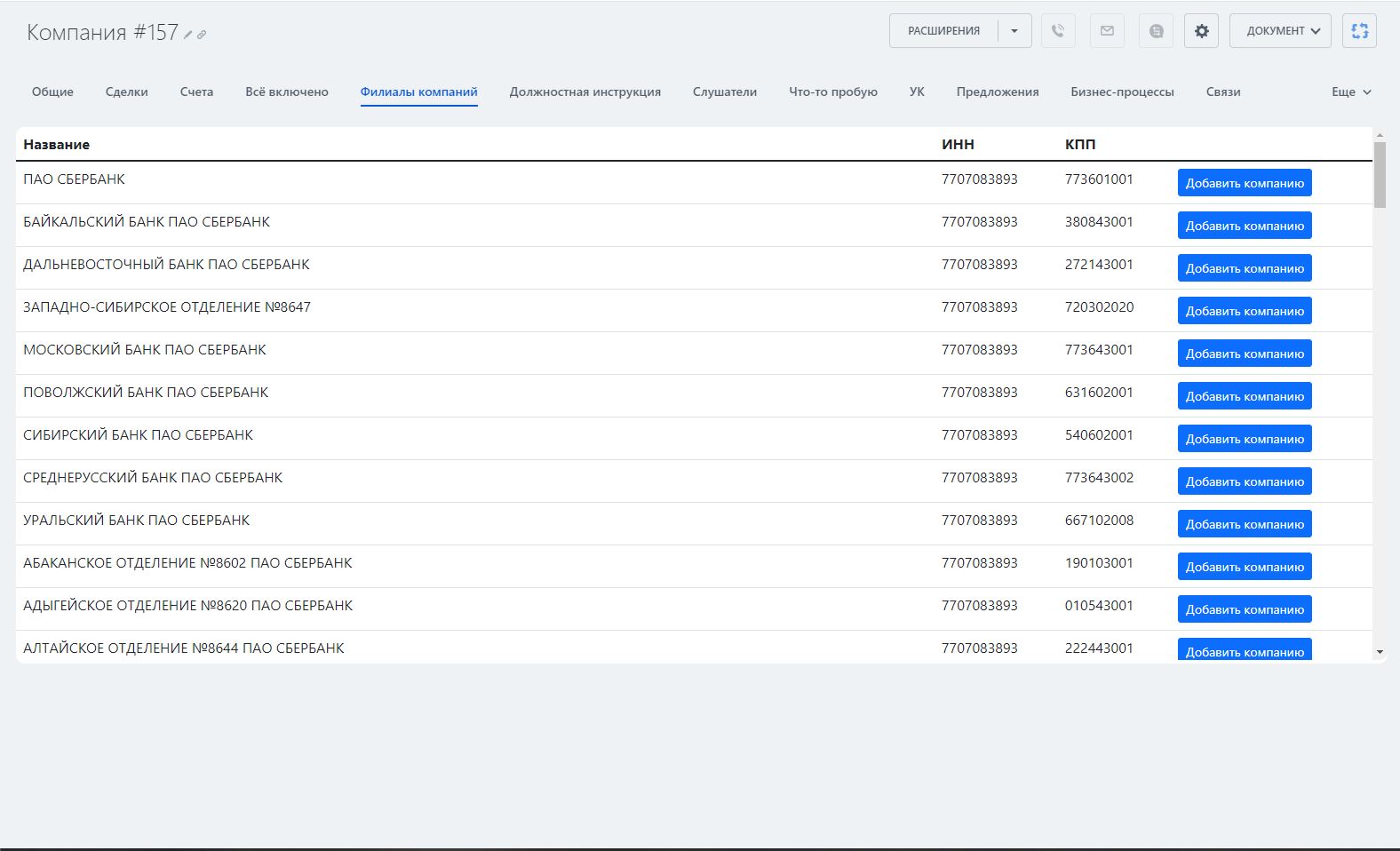The image size is (1400, 851).
Task: Click the Расширения button
Action: (x=943, y=31)
